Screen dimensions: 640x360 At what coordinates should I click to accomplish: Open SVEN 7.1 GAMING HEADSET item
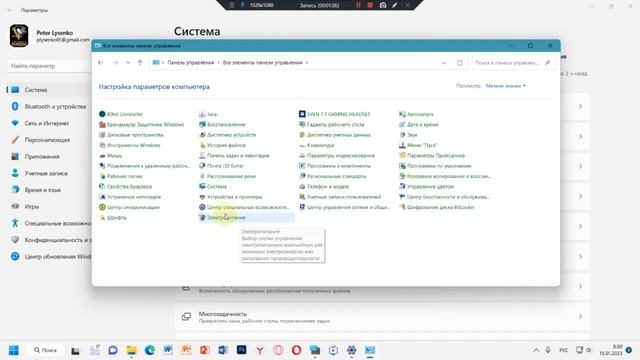[x=335, y=114]
